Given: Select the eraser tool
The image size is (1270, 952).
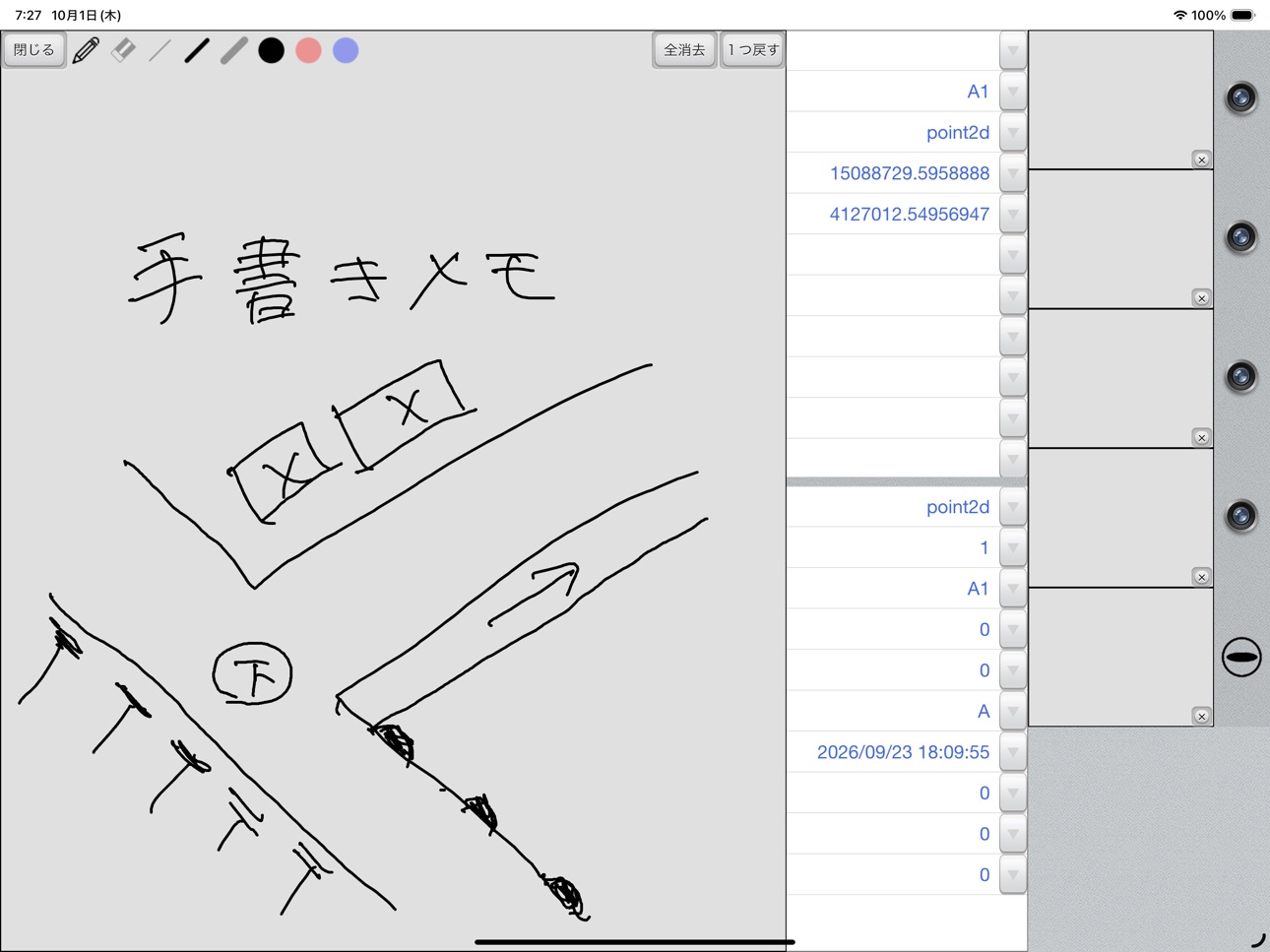Looking at the screenshot, I should (123, 50).
